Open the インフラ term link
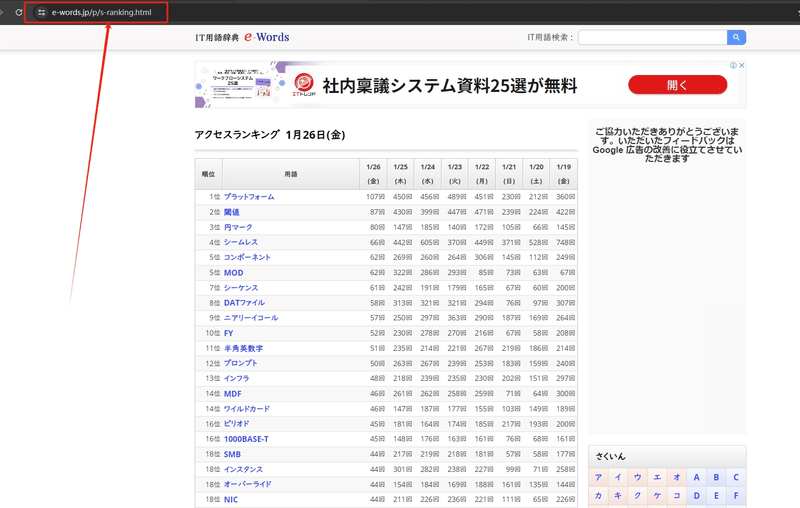 click(237, 379)
